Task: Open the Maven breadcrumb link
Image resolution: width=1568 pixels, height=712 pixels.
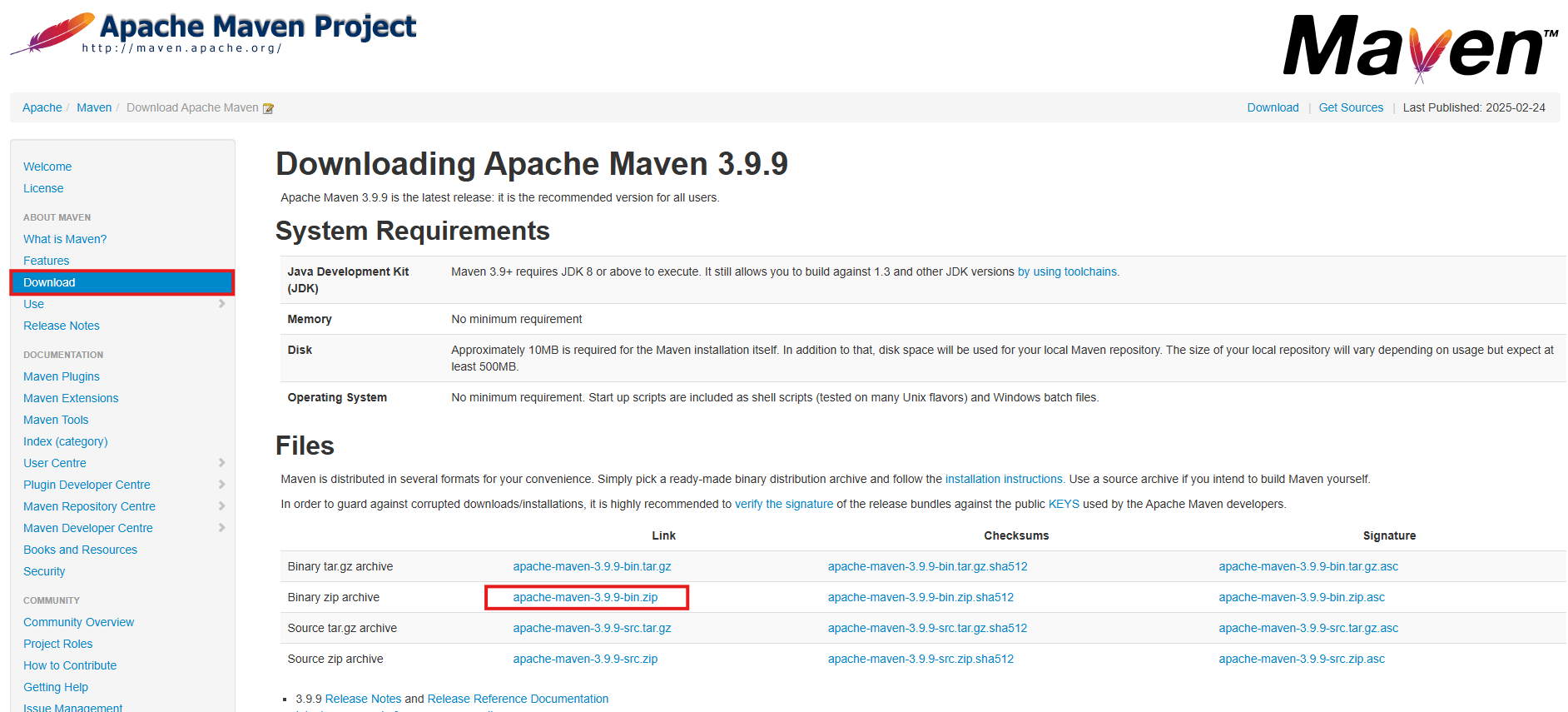Action: click(x=94, y=107)
